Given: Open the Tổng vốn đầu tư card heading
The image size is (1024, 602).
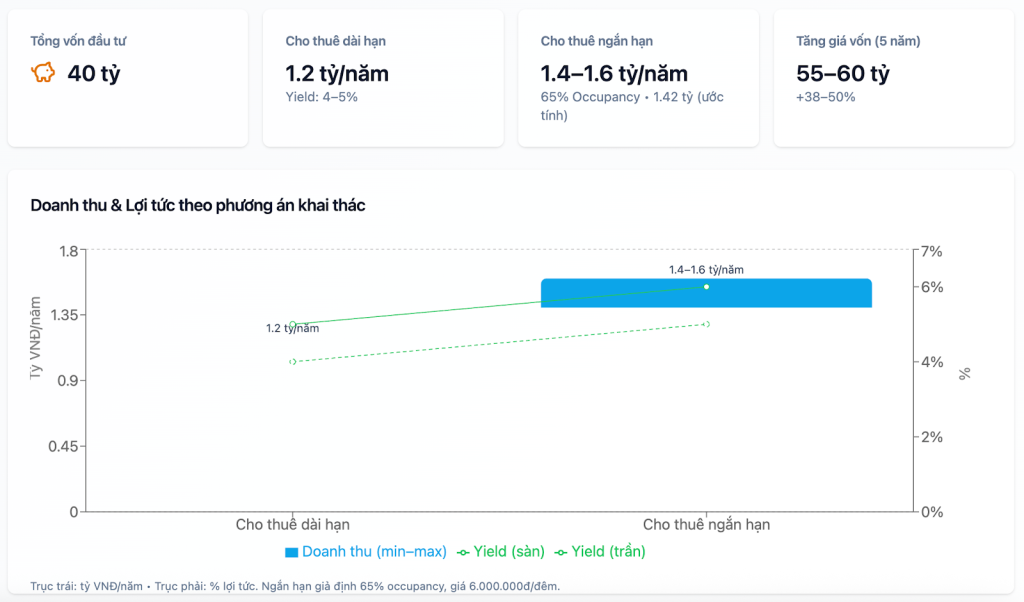Looking at the screenshot, I should pyautogui.click(x=79, y=41).
